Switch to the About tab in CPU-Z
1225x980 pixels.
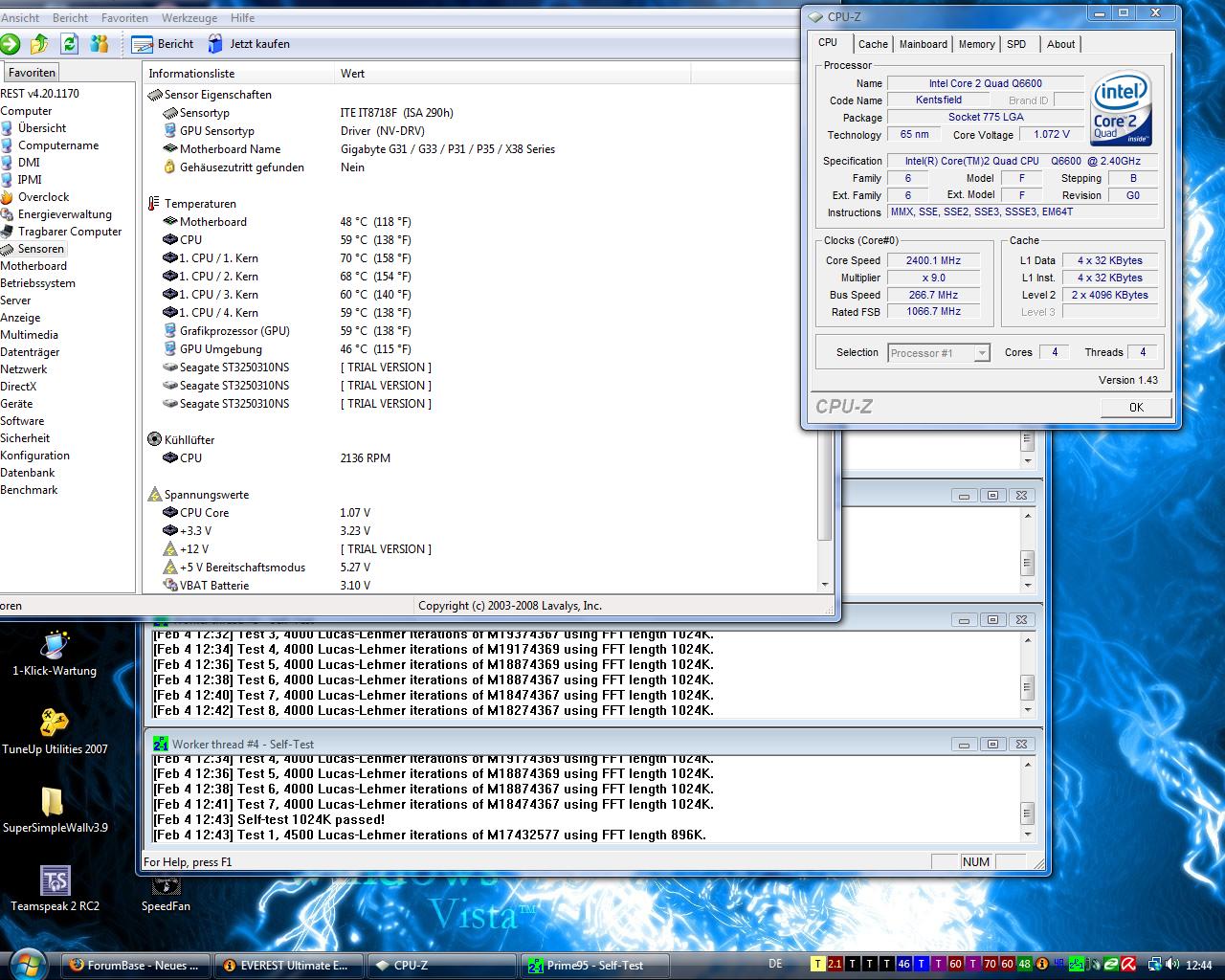pyautogui.click(x=1060, y=44)
